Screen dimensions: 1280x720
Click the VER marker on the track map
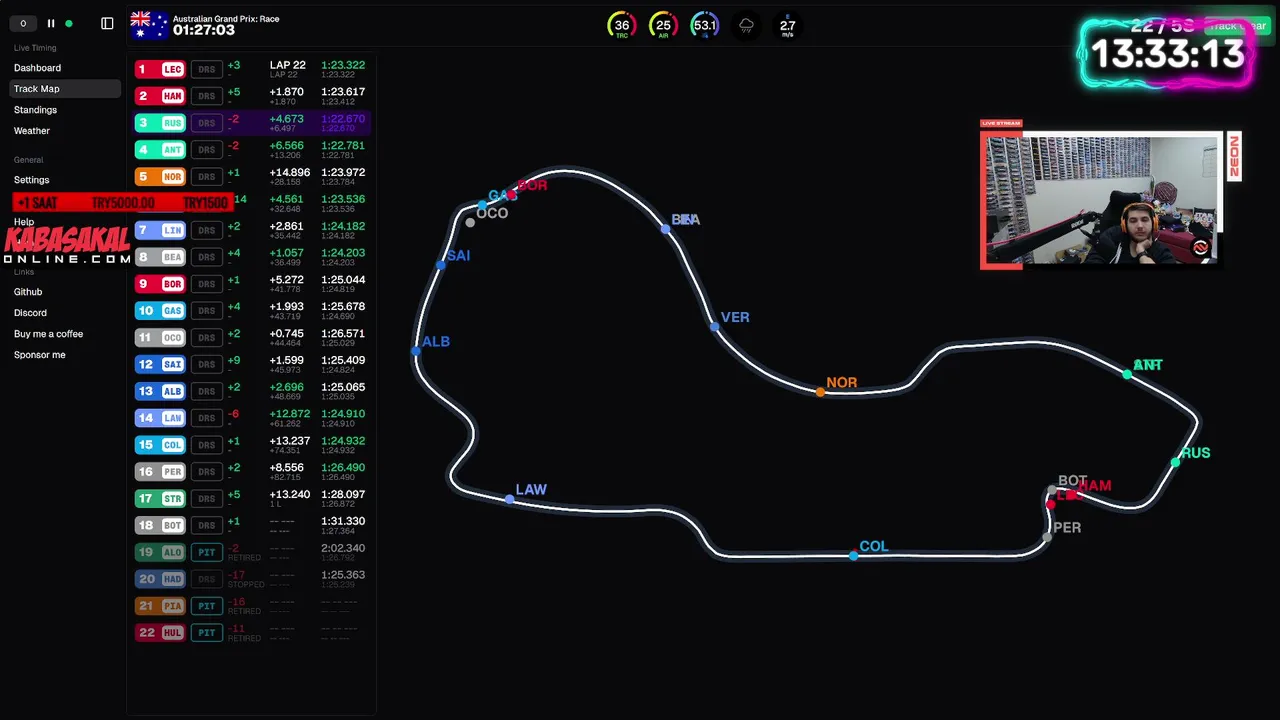tap(715, 326)
